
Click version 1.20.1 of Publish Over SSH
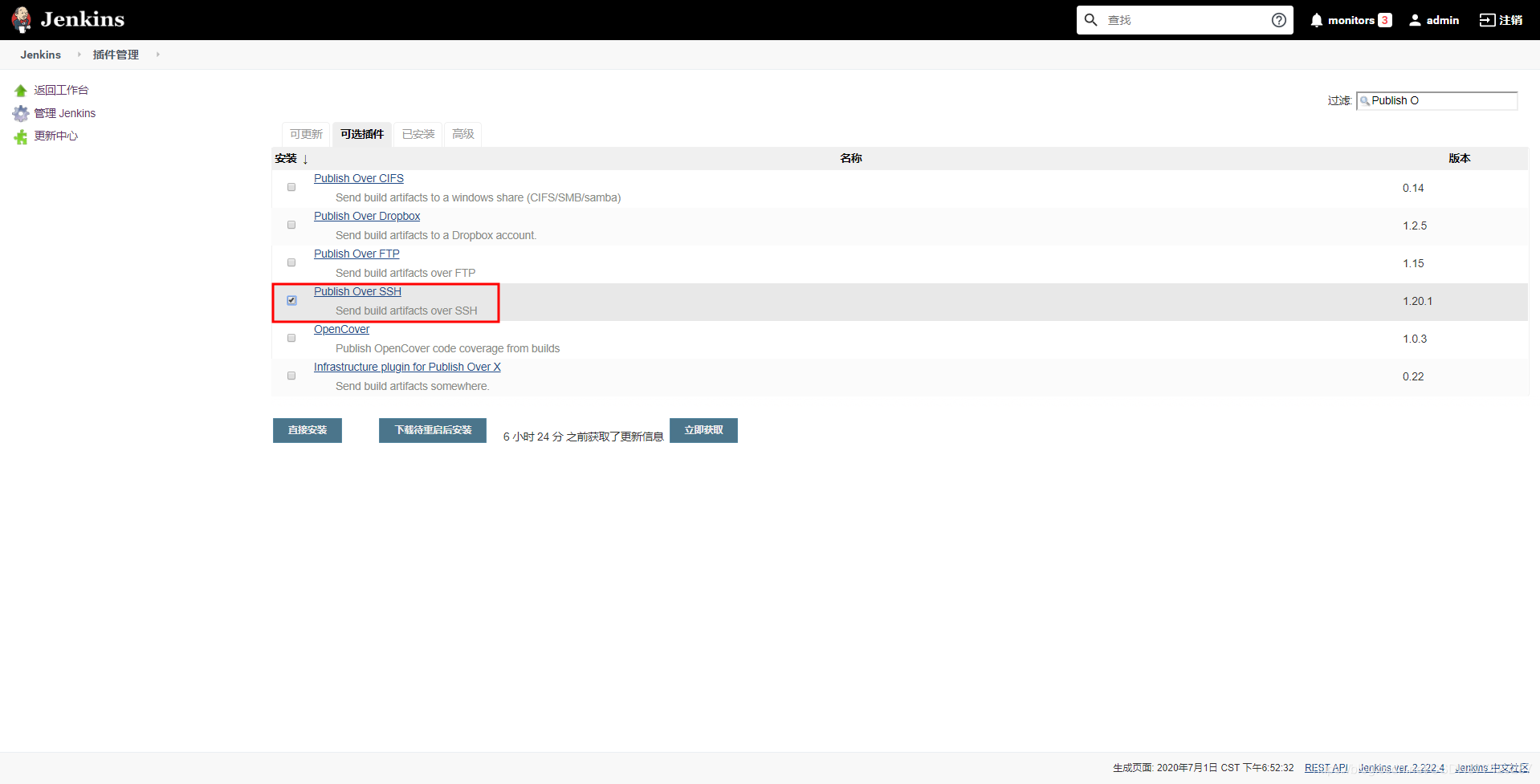pyautogui.click(x=1417, y=301)
